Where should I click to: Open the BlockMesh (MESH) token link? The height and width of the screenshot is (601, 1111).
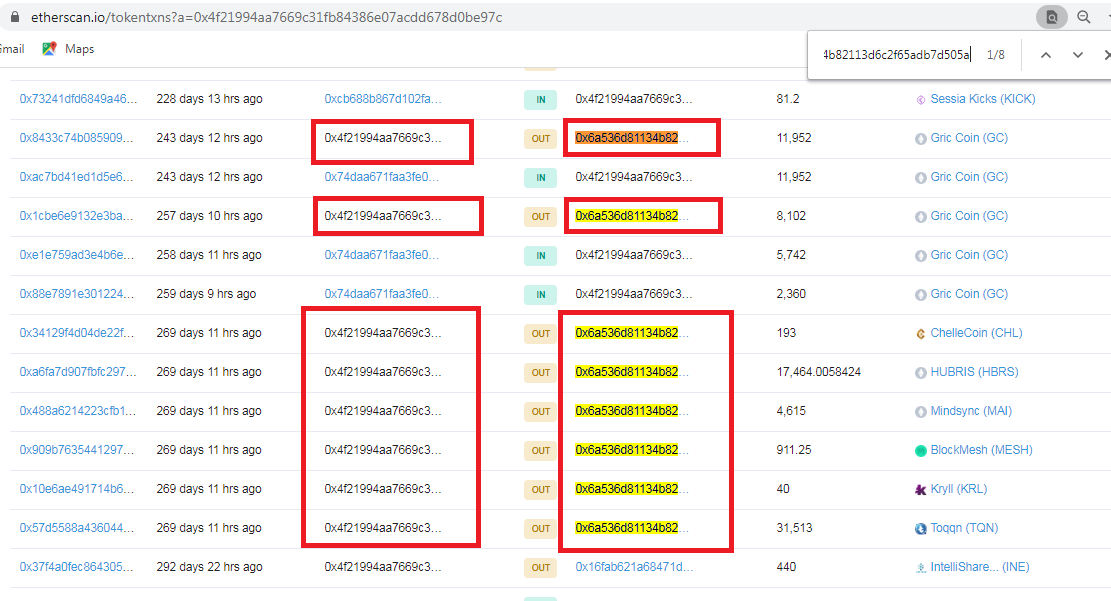click(x=981, y=449)
